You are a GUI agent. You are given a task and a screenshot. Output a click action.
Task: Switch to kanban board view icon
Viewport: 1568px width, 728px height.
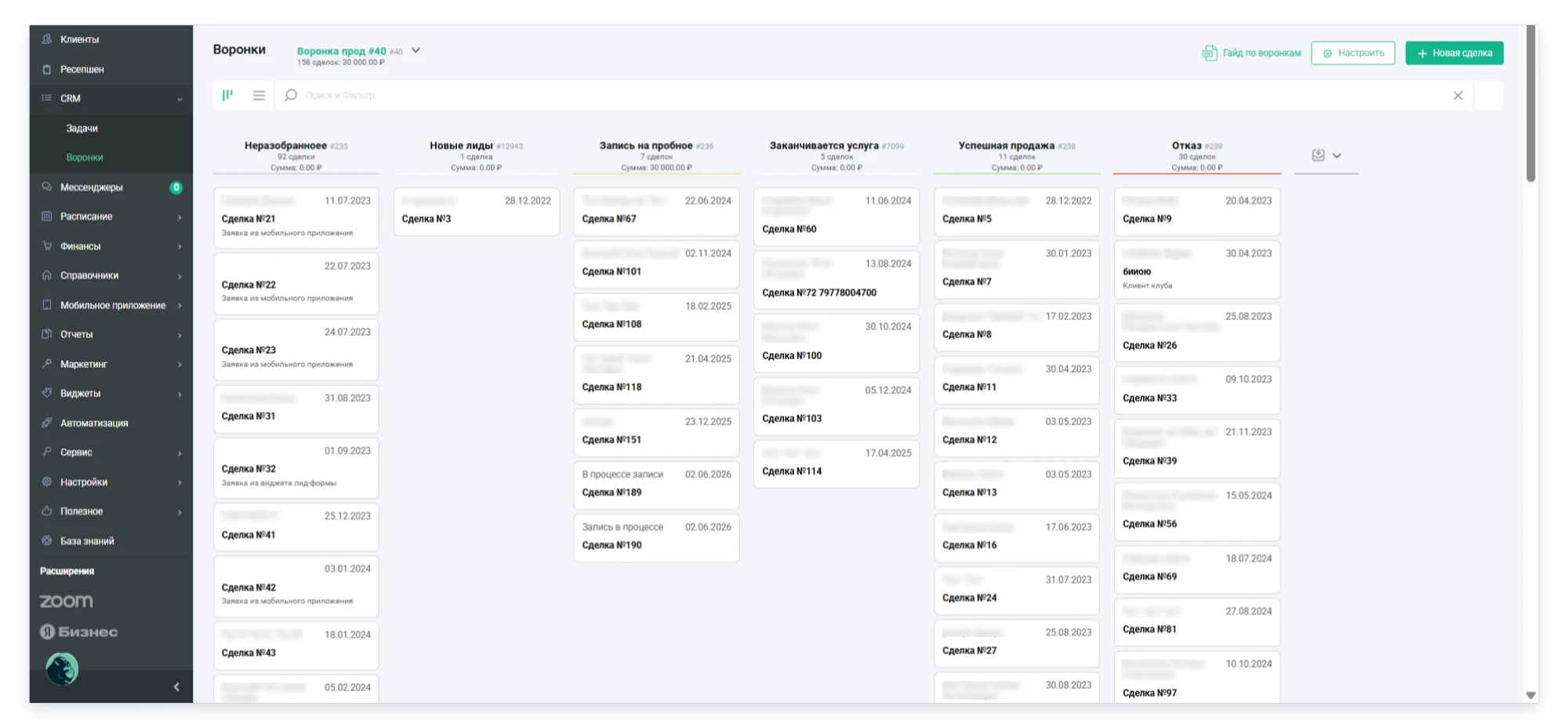coord(227,95)
